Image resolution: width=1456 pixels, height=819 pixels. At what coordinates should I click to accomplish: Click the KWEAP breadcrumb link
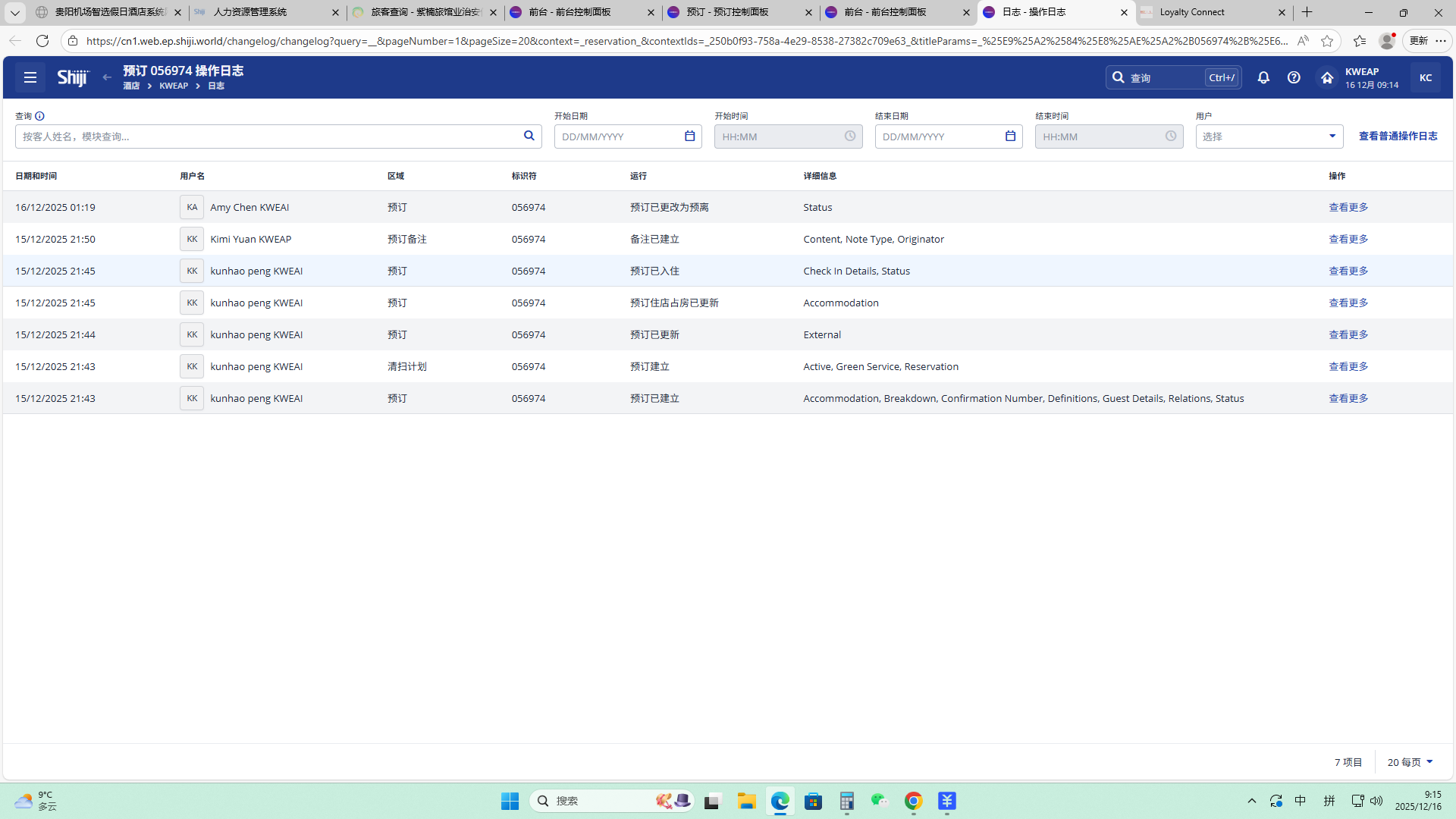coord(174,86)
